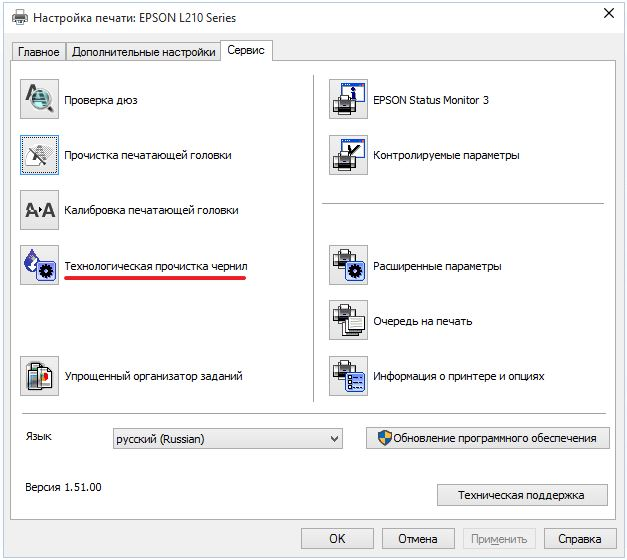The width and height of the screenshot is (627, 560).
Task: Click the Применить button
Action: (499, 539)
